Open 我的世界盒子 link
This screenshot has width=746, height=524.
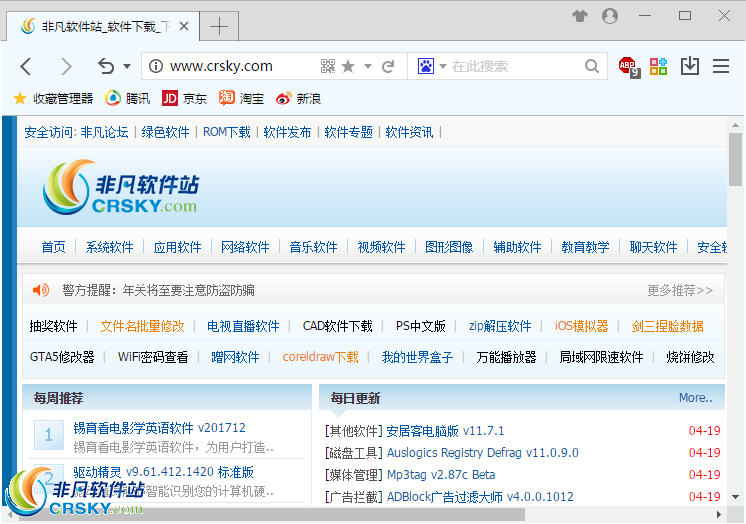coord(417,357)
